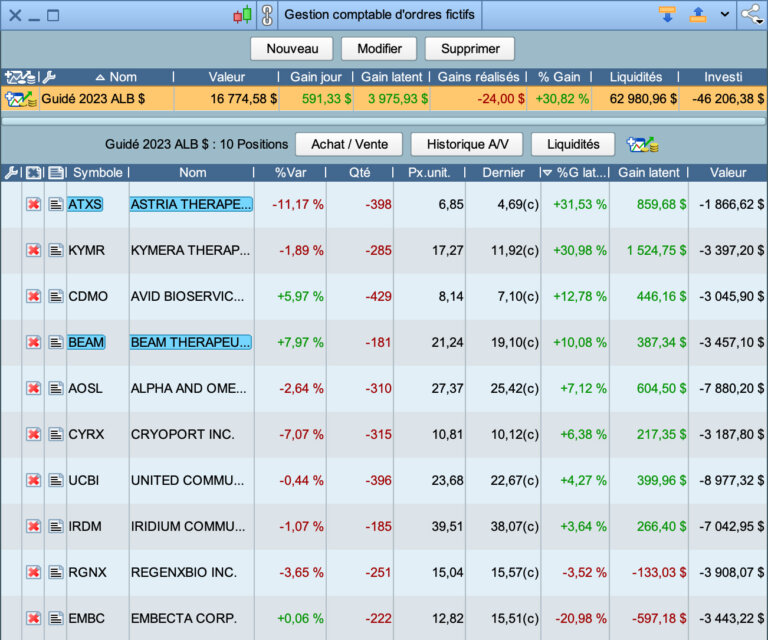The height and width of the screenshot is (640, 768).
Task: Select the CRYOPORT INC. name cell
Action: tap(192, 434)
